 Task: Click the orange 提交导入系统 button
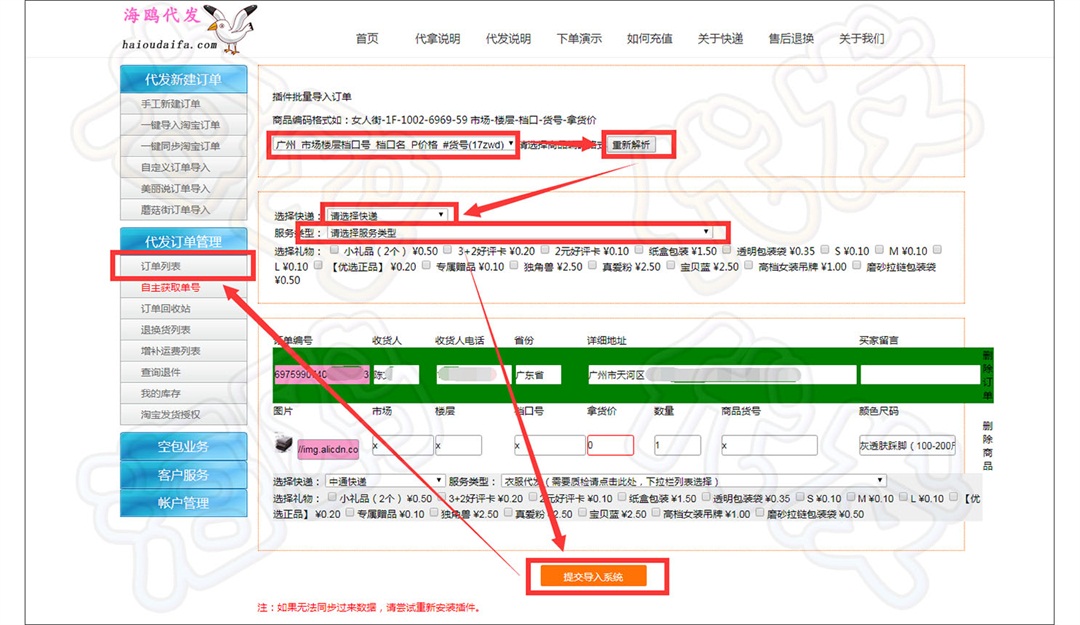[593, 577]
